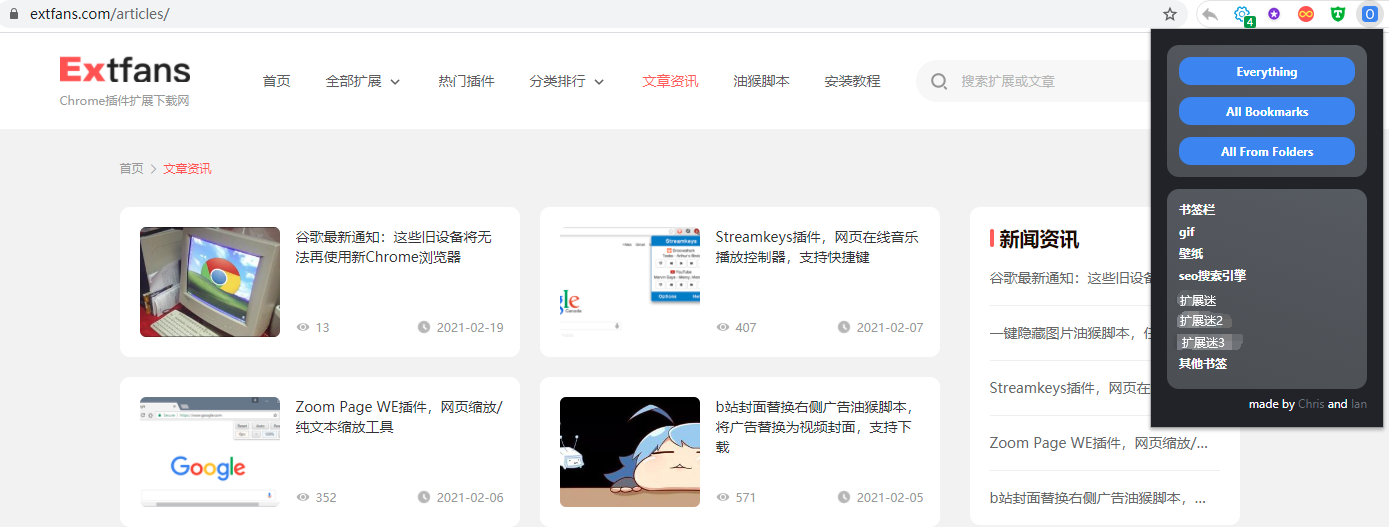Expand the 分类排行 dropdown menu
Viewport: 1389px width, 527px height.
tap(567, 81)
